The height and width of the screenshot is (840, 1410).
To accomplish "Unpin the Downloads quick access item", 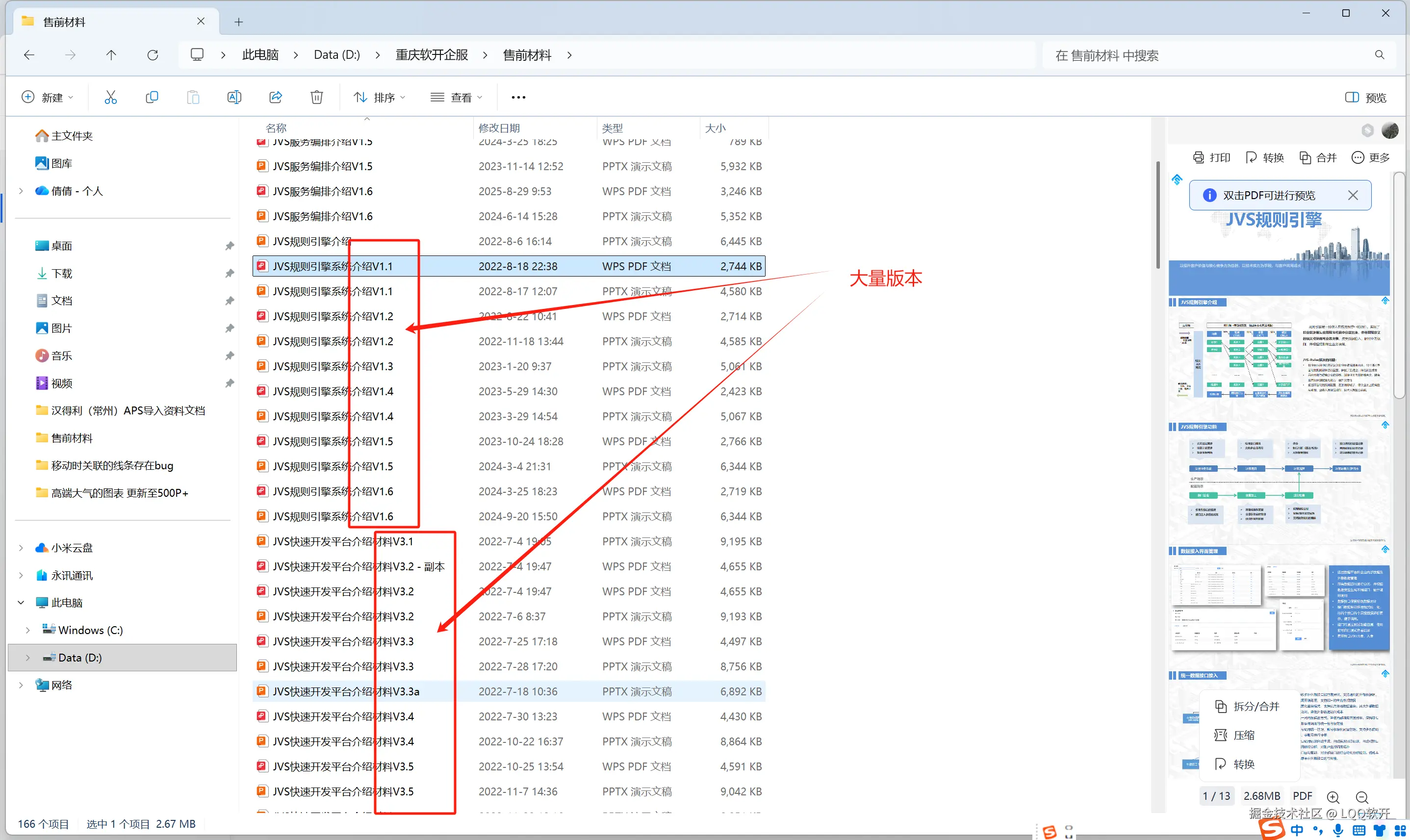I will (229, 274).
